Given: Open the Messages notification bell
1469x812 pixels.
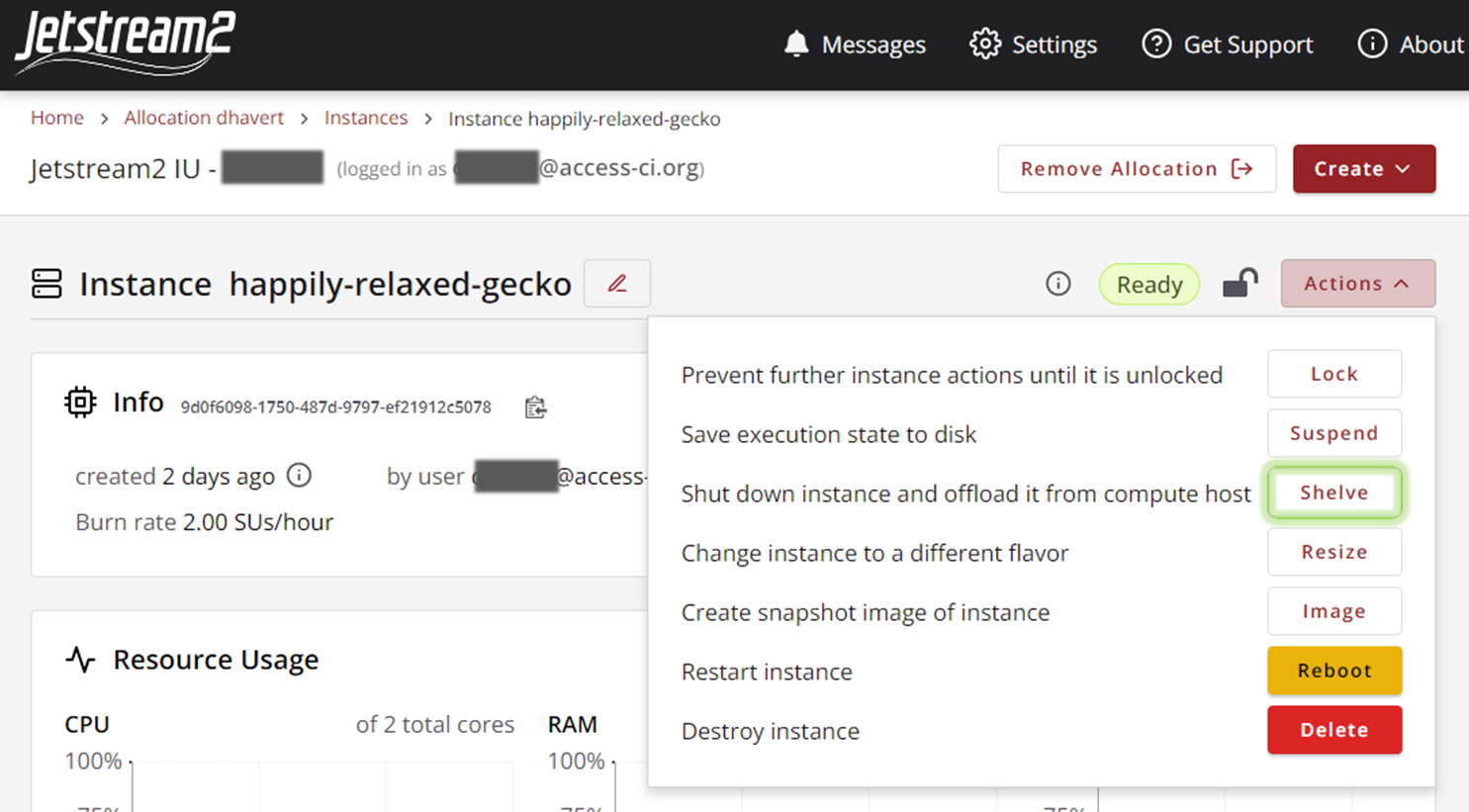Looking at the screenshot, I should (x=797, y=44).
